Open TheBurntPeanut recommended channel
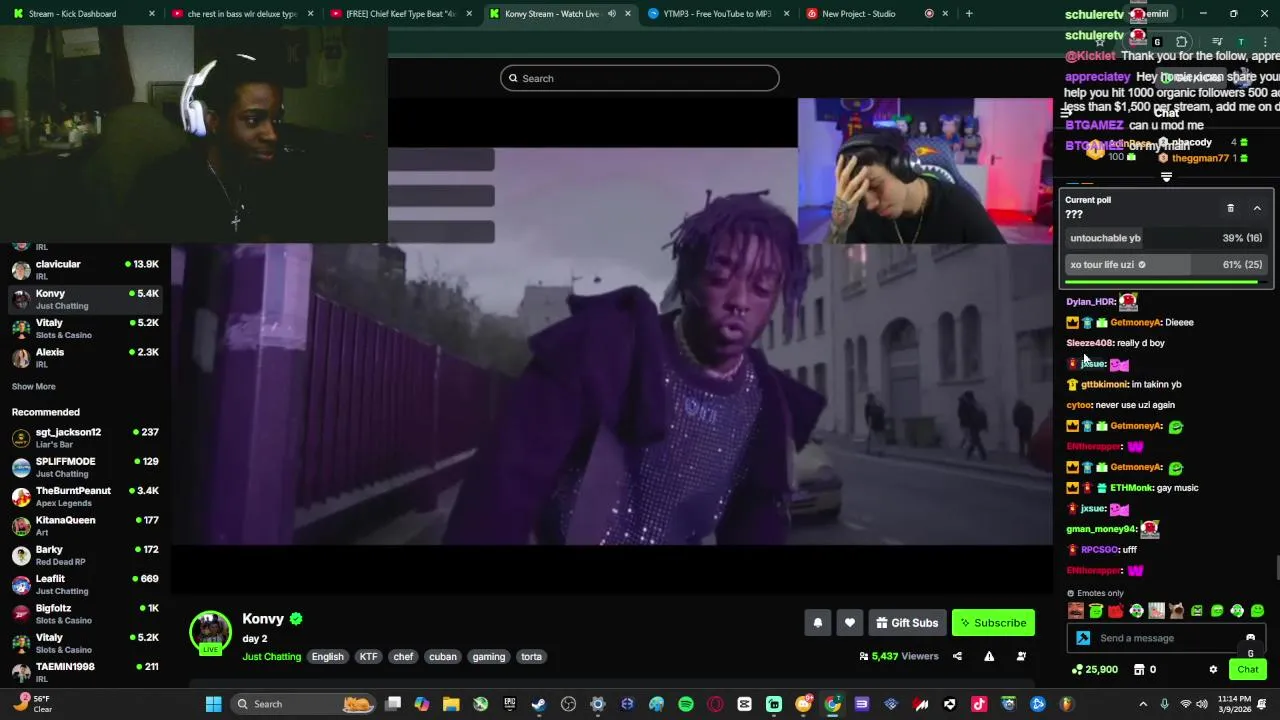1280x720 pixels. click(x=85, y=496)
